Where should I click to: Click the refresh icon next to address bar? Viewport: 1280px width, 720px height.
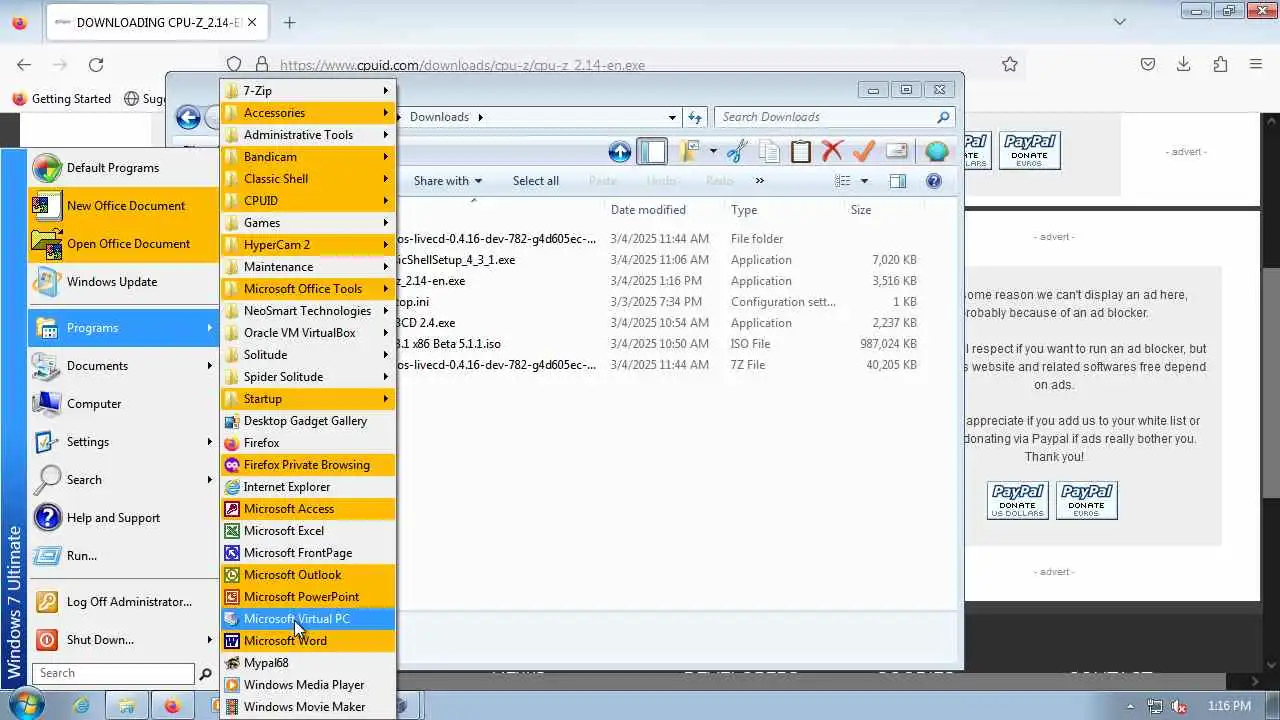point(694,117)
